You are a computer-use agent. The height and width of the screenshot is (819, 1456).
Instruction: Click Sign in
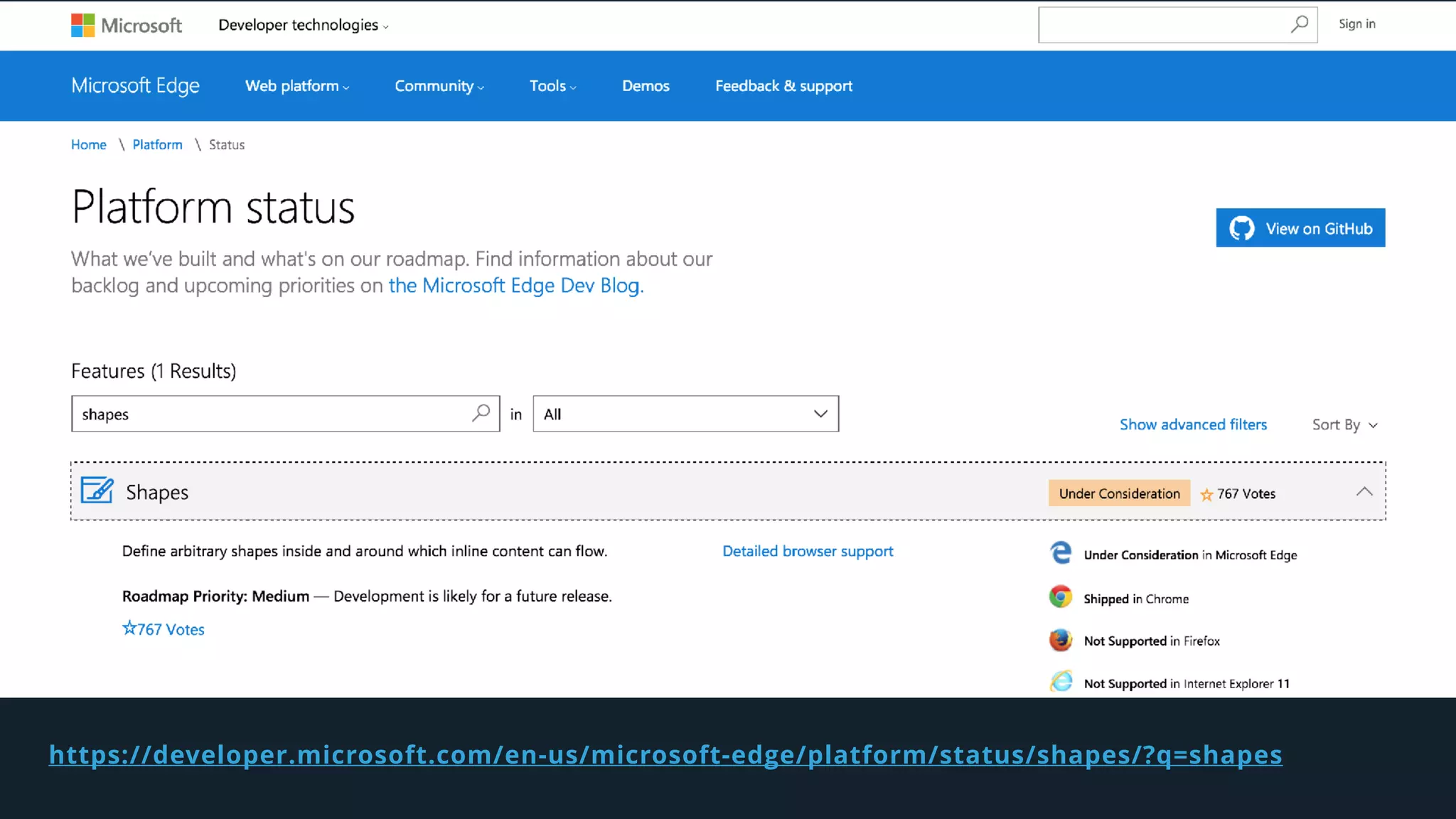coord(1356,24)
